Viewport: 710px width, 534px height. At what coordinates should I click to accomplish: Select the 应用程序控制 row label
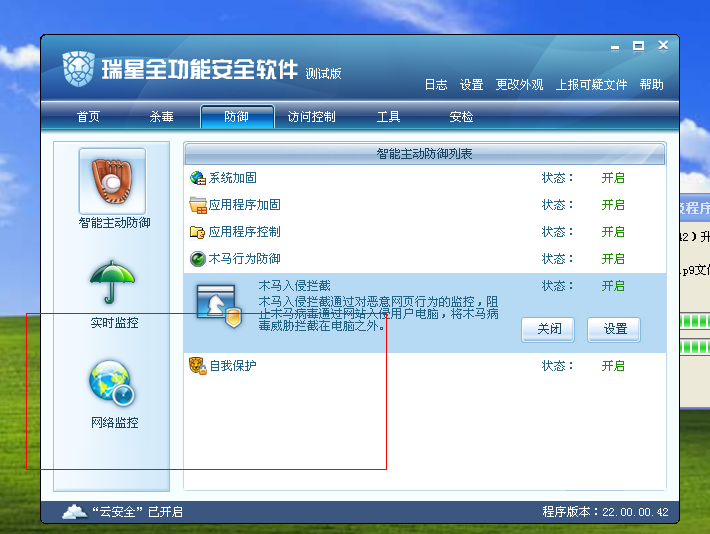pos(245,232)
